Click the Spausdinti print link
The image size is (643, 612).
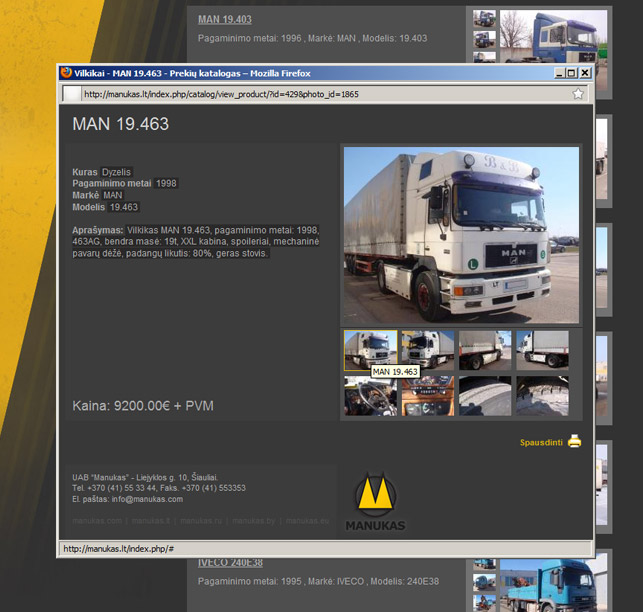pyautogui.click(x=541, y=443)
